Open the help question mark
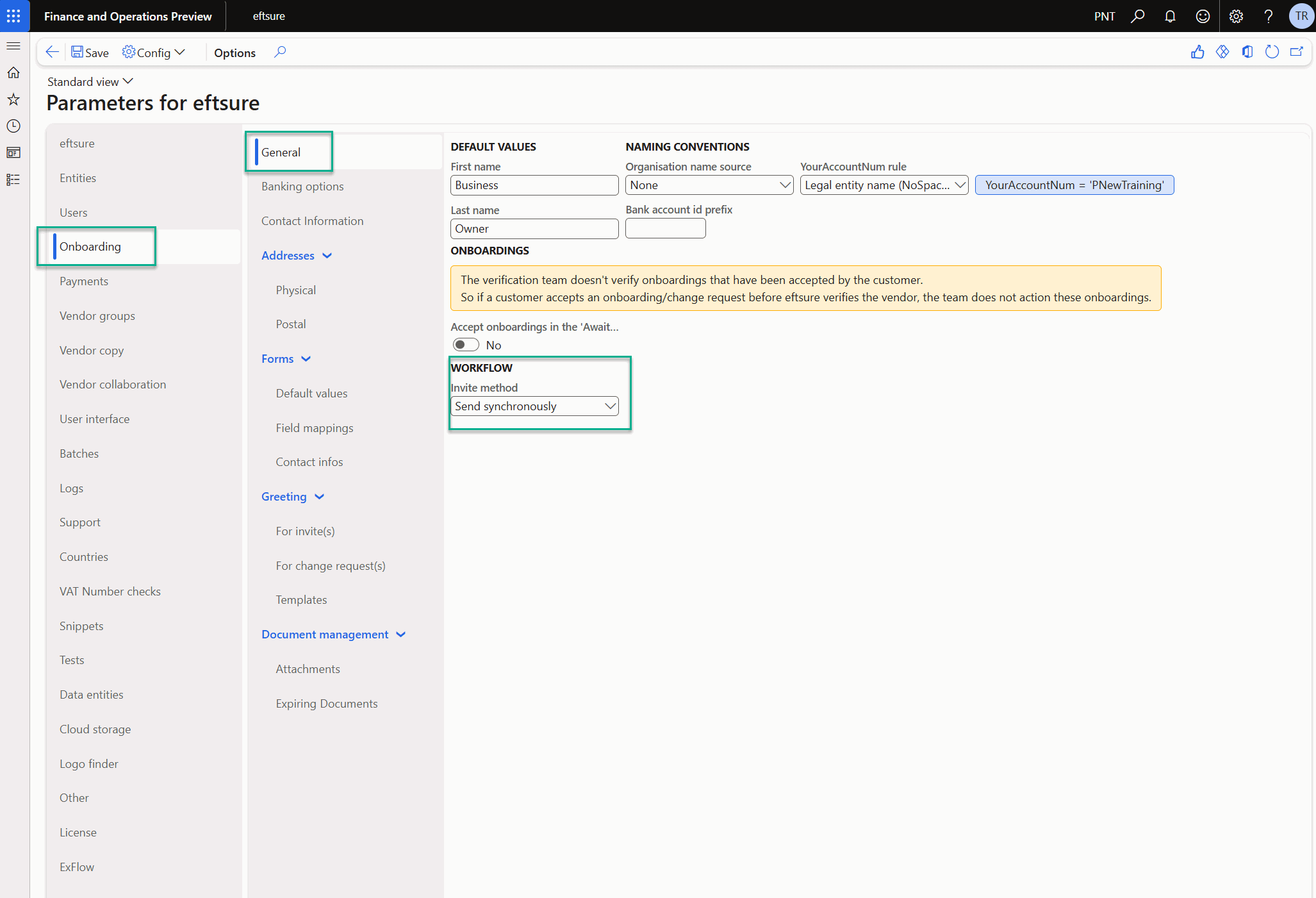 tap(1269, 16)
